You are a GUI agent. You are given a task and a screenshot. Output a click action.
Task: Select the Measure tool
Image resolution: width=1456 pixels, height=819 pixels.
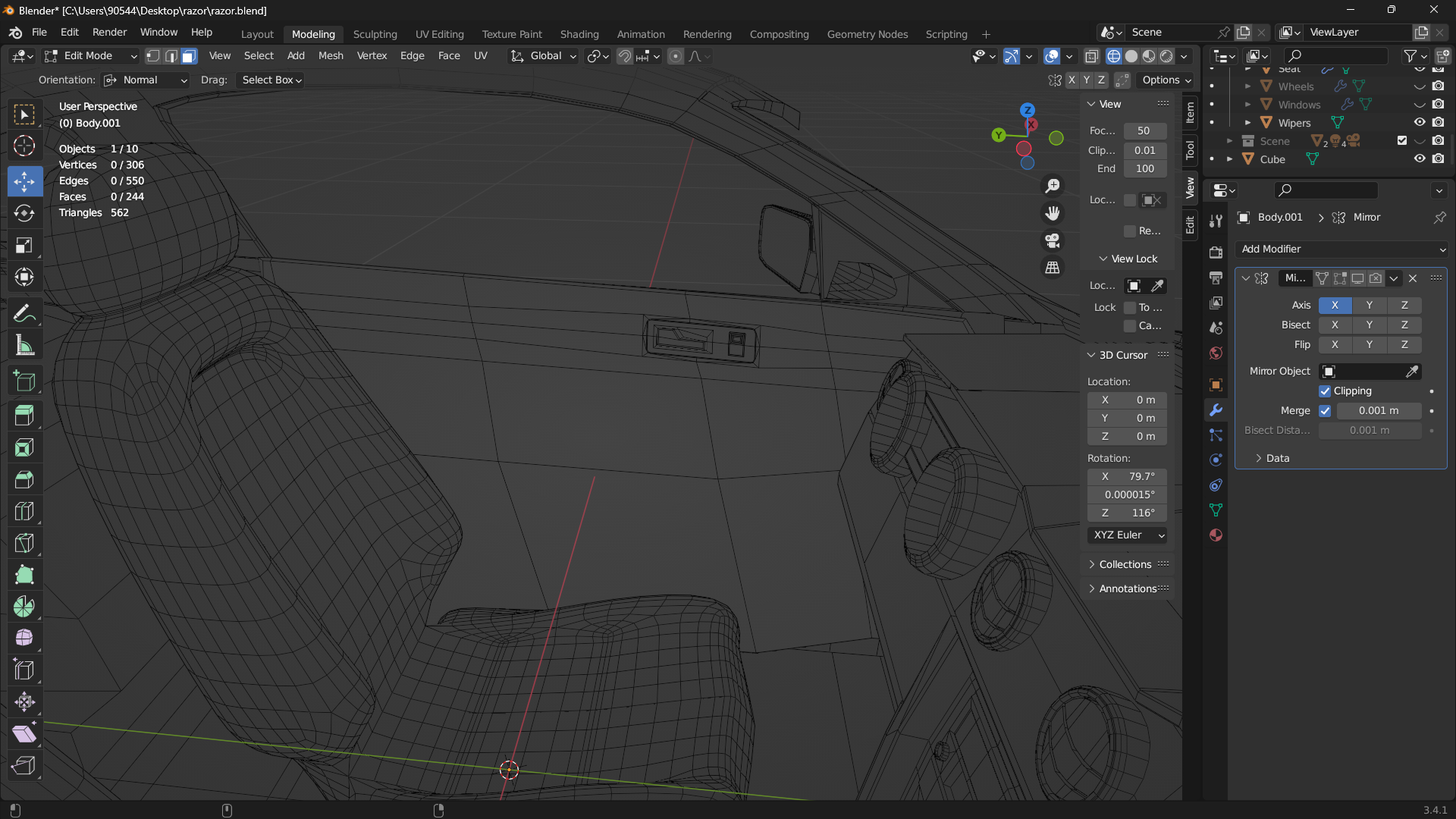24,347
